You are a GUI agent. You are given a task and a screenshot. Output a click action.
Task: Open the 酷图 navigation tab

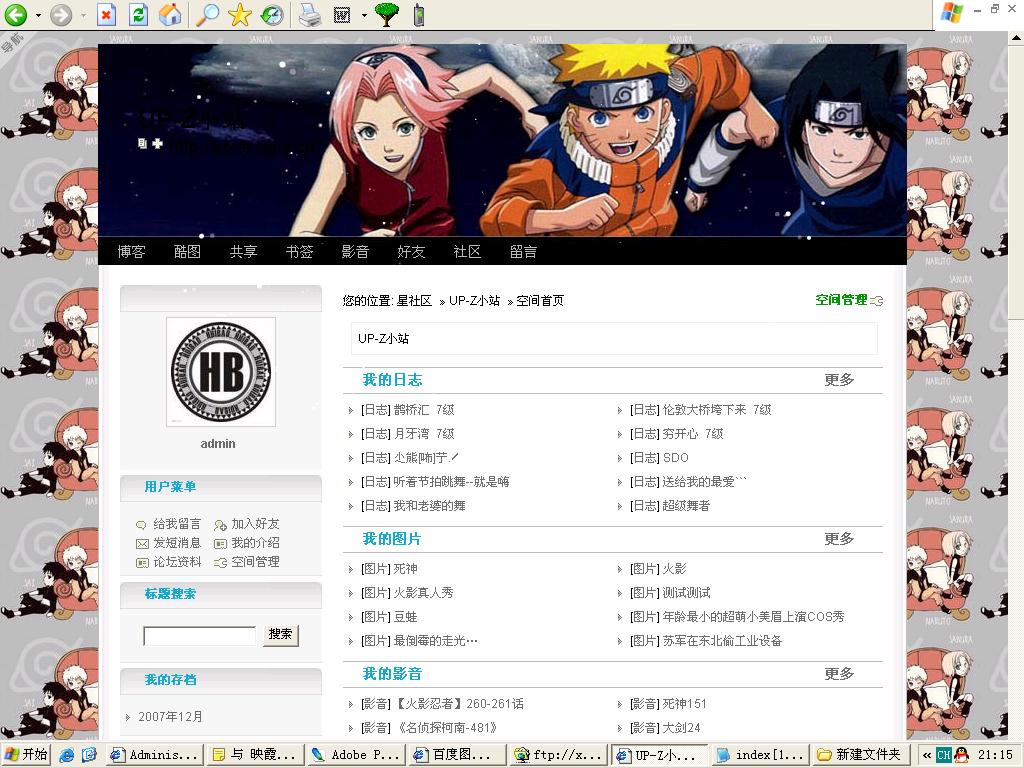[187, 251]
